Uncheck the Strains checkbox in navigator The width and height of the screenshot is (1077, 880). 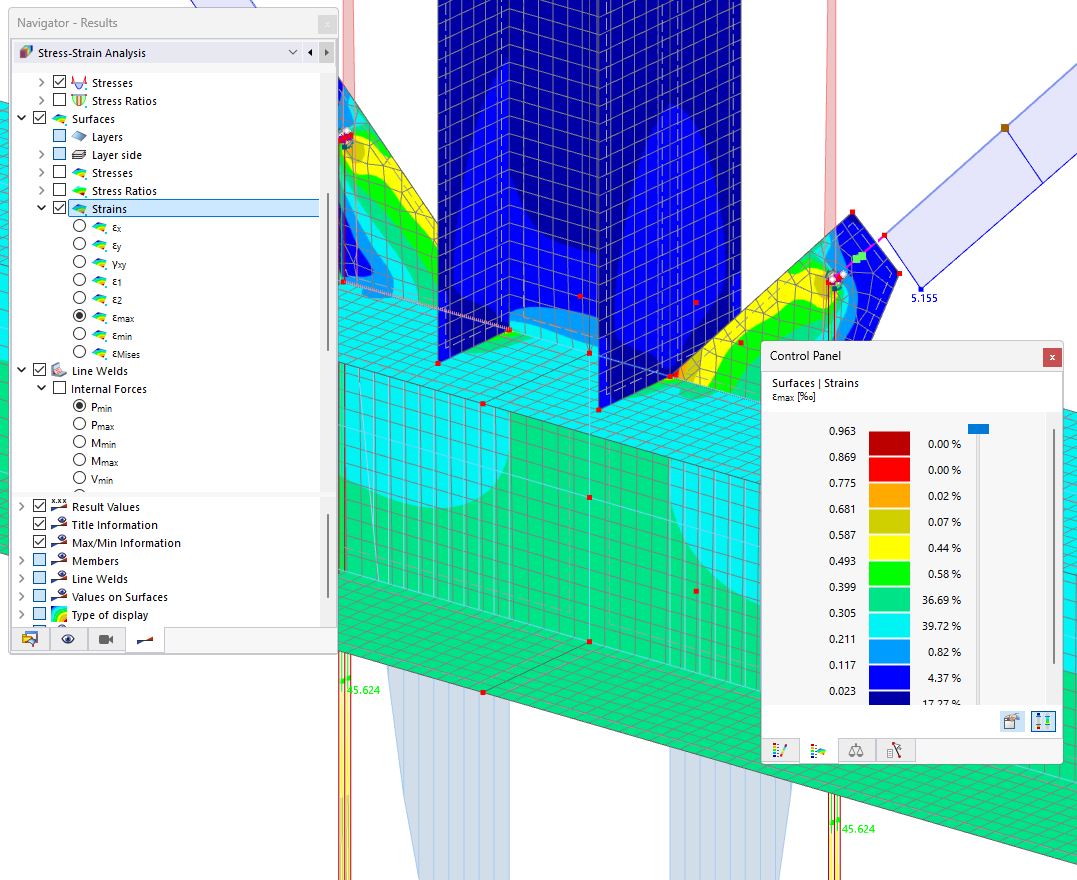(58, 207)
